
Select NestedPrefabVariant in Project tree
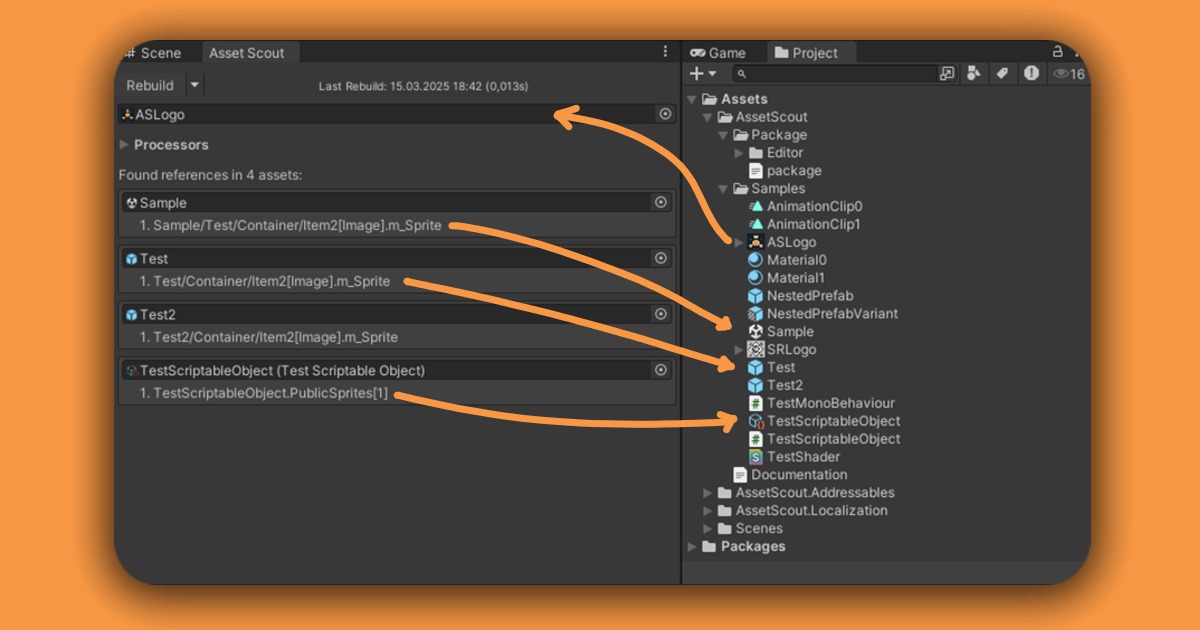(x=832, y=314)
